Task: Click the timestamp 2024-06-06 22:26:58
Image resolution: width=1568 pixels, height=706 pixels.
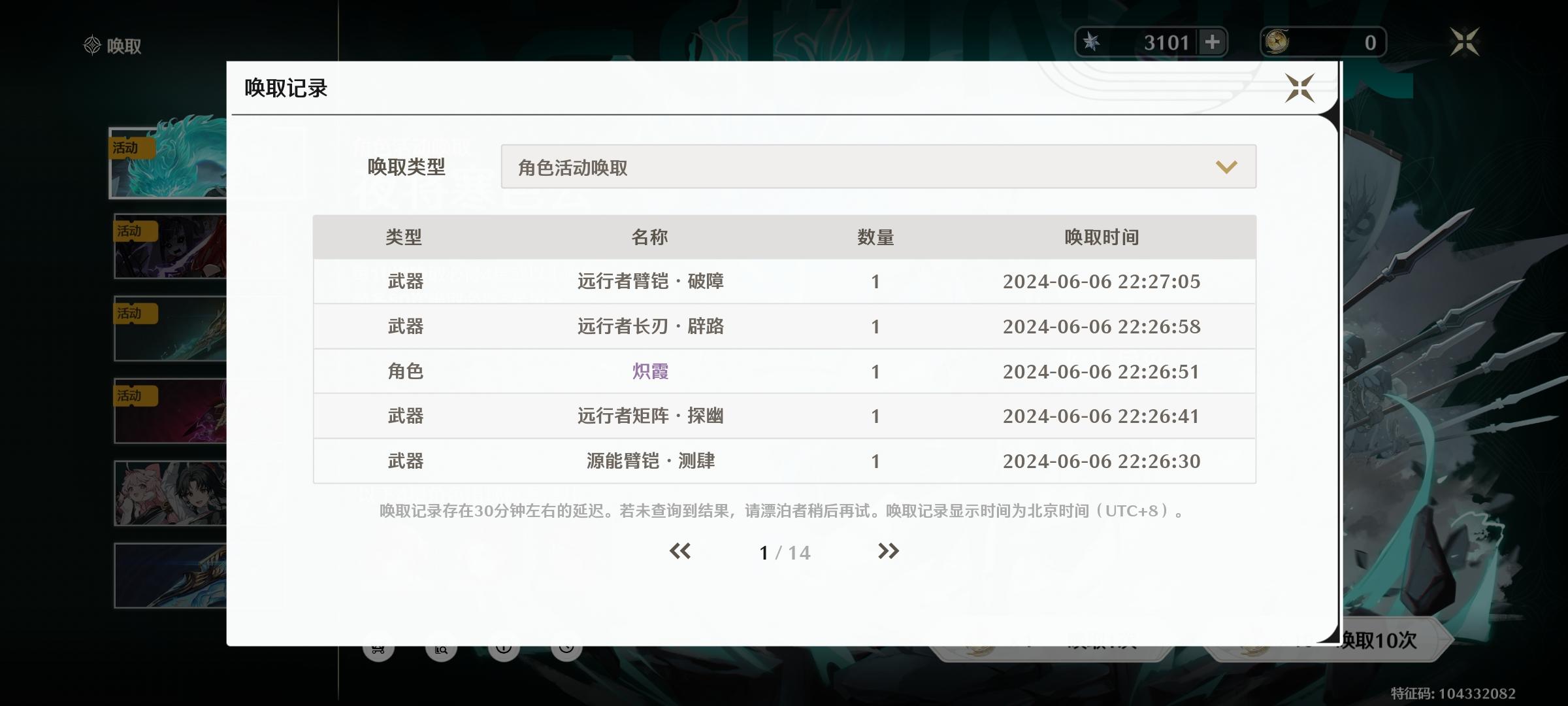Action: [x=1102, y=326]
